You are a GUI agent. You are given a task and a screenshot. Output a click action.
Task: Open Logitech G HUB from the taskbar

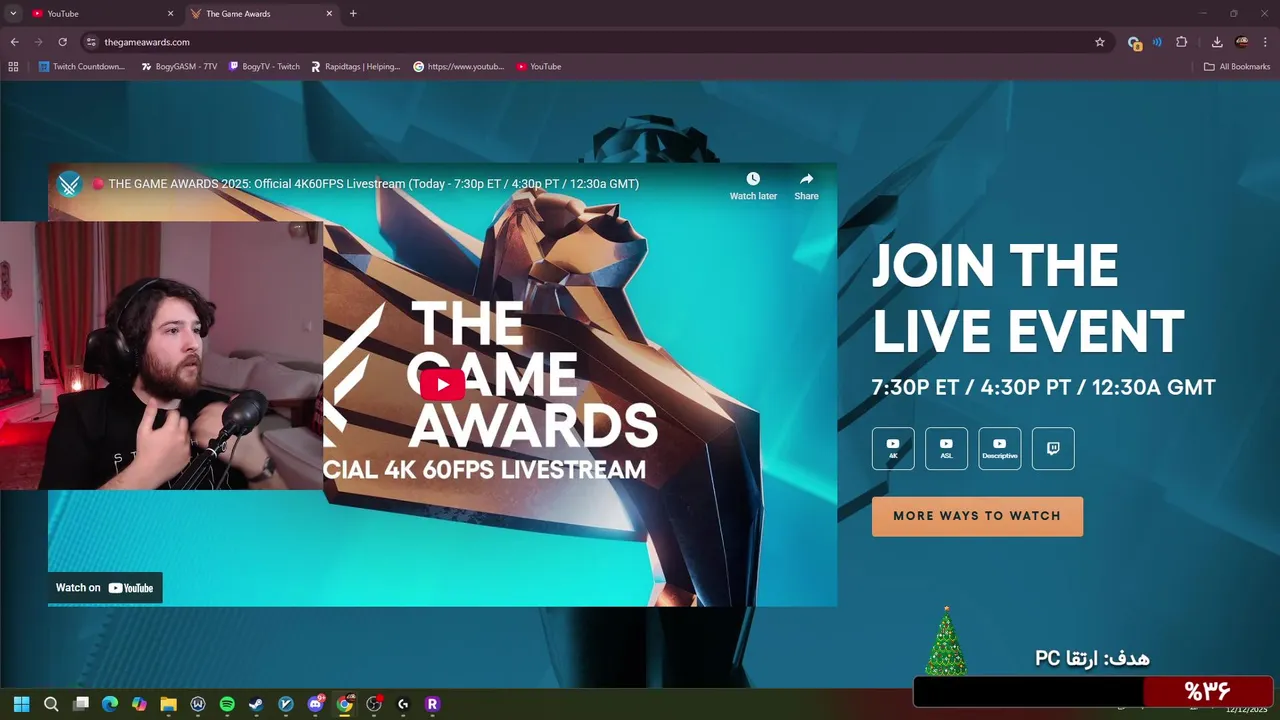(403, 704)
